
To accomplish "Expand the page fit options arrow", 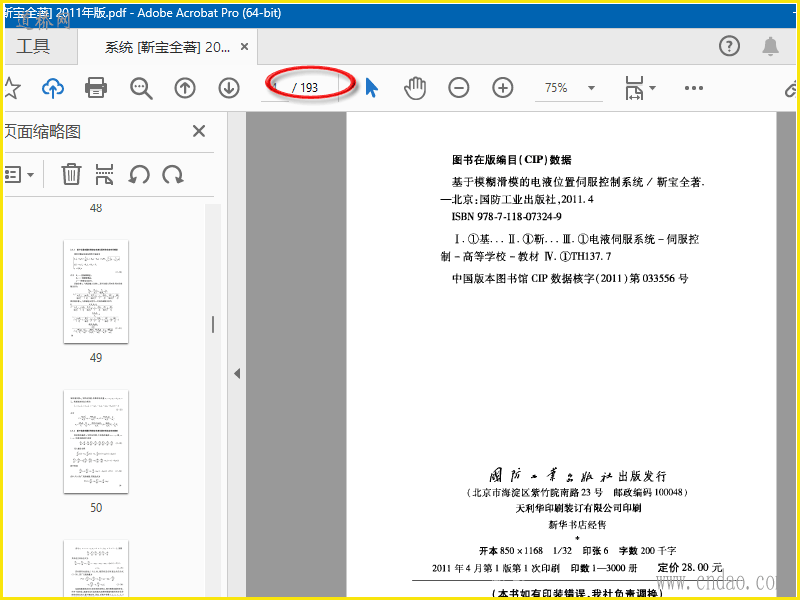I will (x=652, y=88).
